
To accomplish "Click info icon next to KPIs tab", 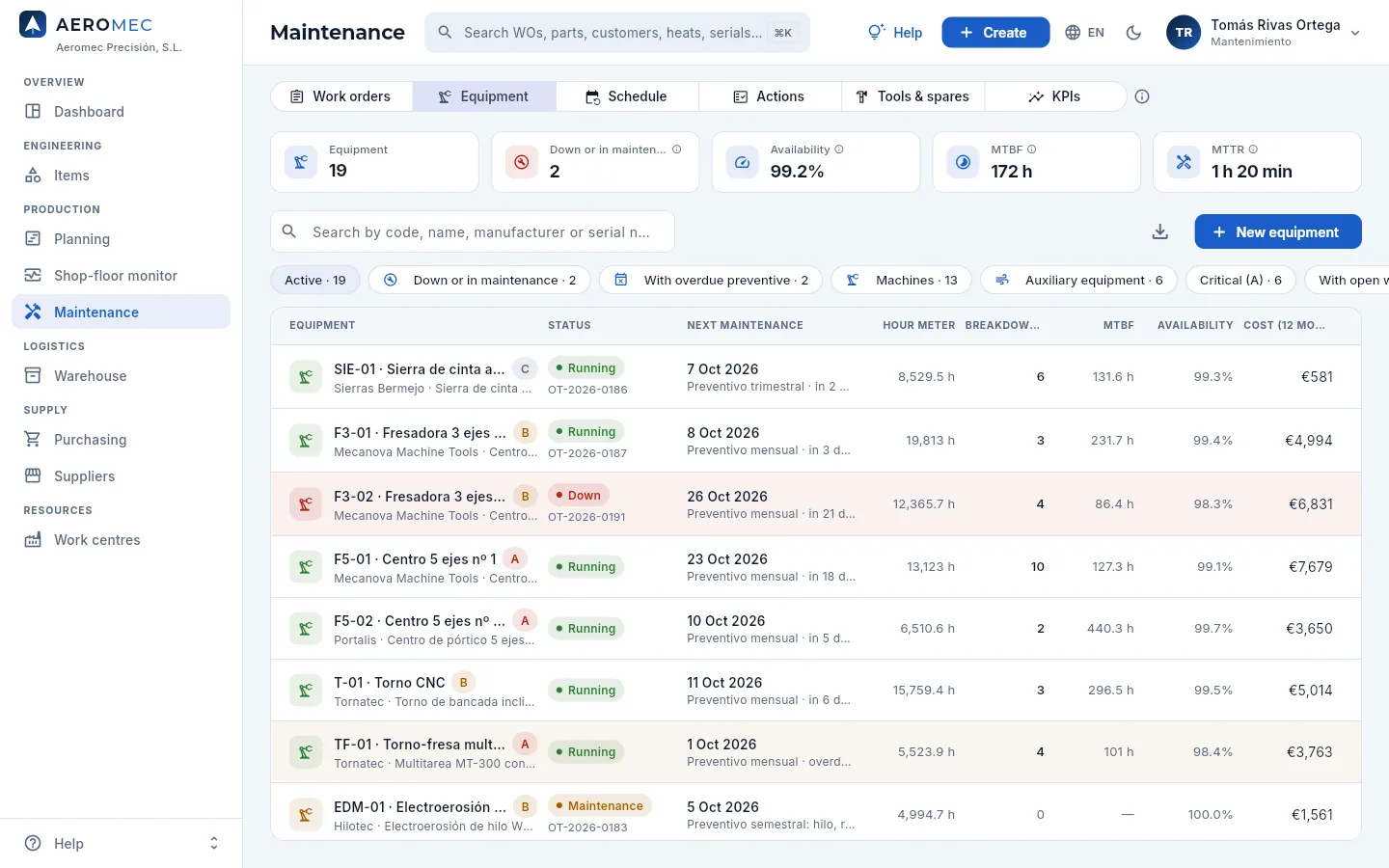I will click(x=1142, y=96).
